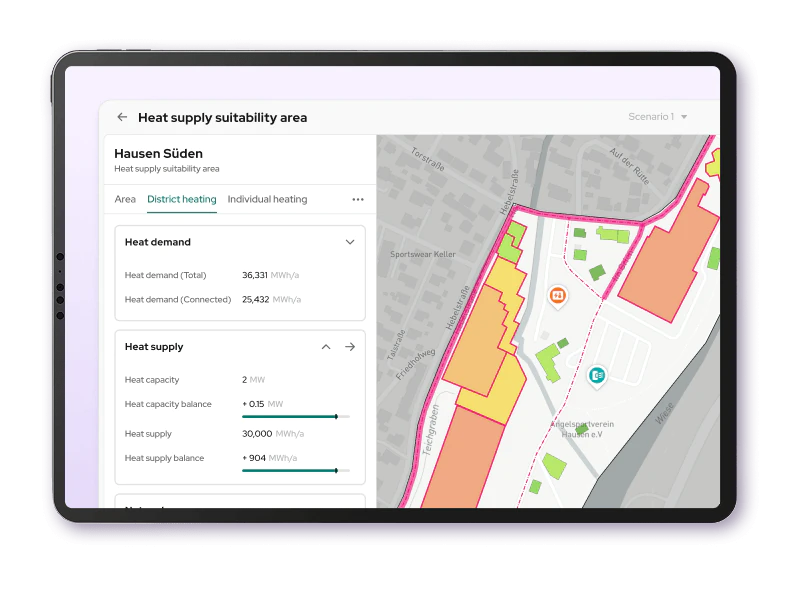Select the District heating tab
The width and height of the screenshot is (798, 594).
coord(181,199)
